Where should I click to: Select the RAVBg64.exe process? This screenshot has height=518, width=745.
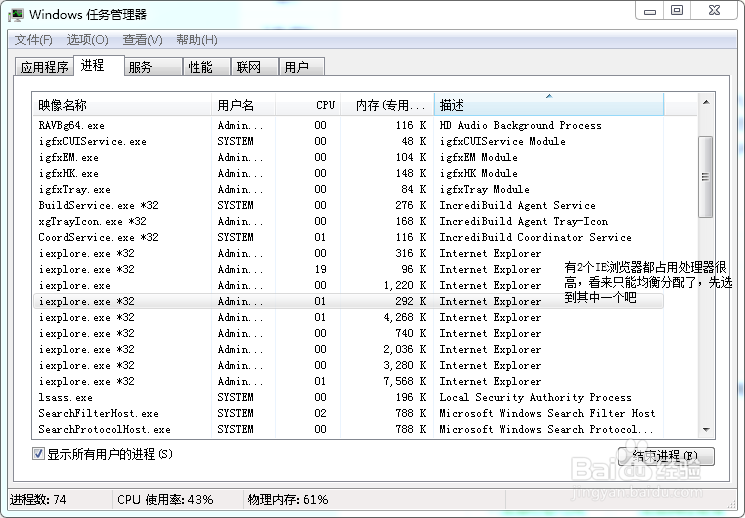(348, 125)
